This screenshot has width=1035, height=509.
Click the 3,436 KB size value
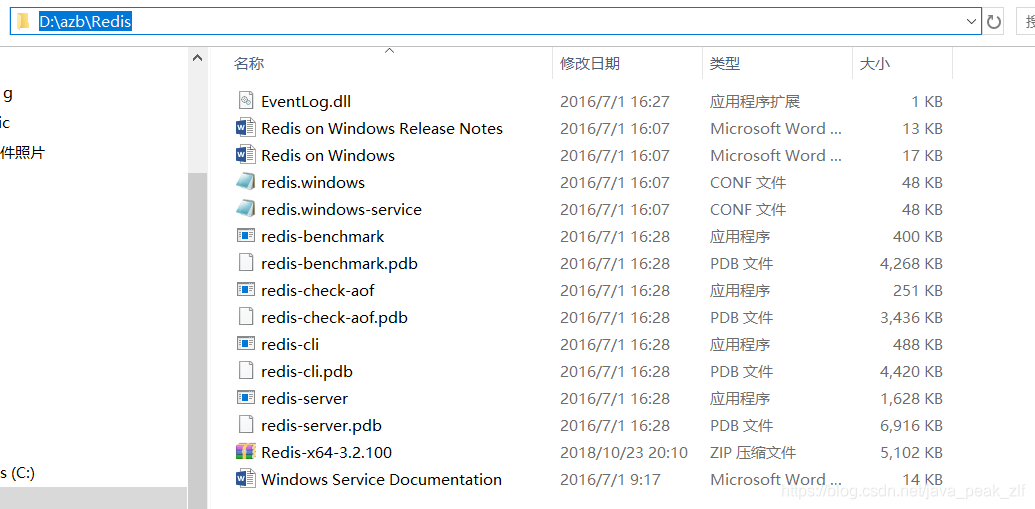[x=911, y=318]
